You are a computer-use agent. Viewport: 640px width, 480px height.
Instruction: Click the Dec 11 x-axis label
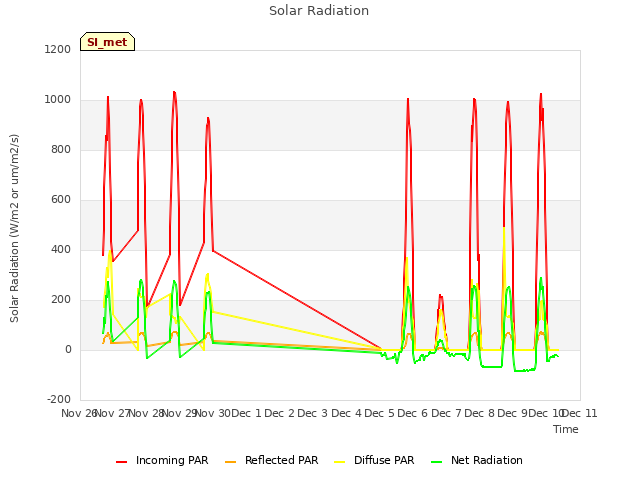tap(580, 413)
